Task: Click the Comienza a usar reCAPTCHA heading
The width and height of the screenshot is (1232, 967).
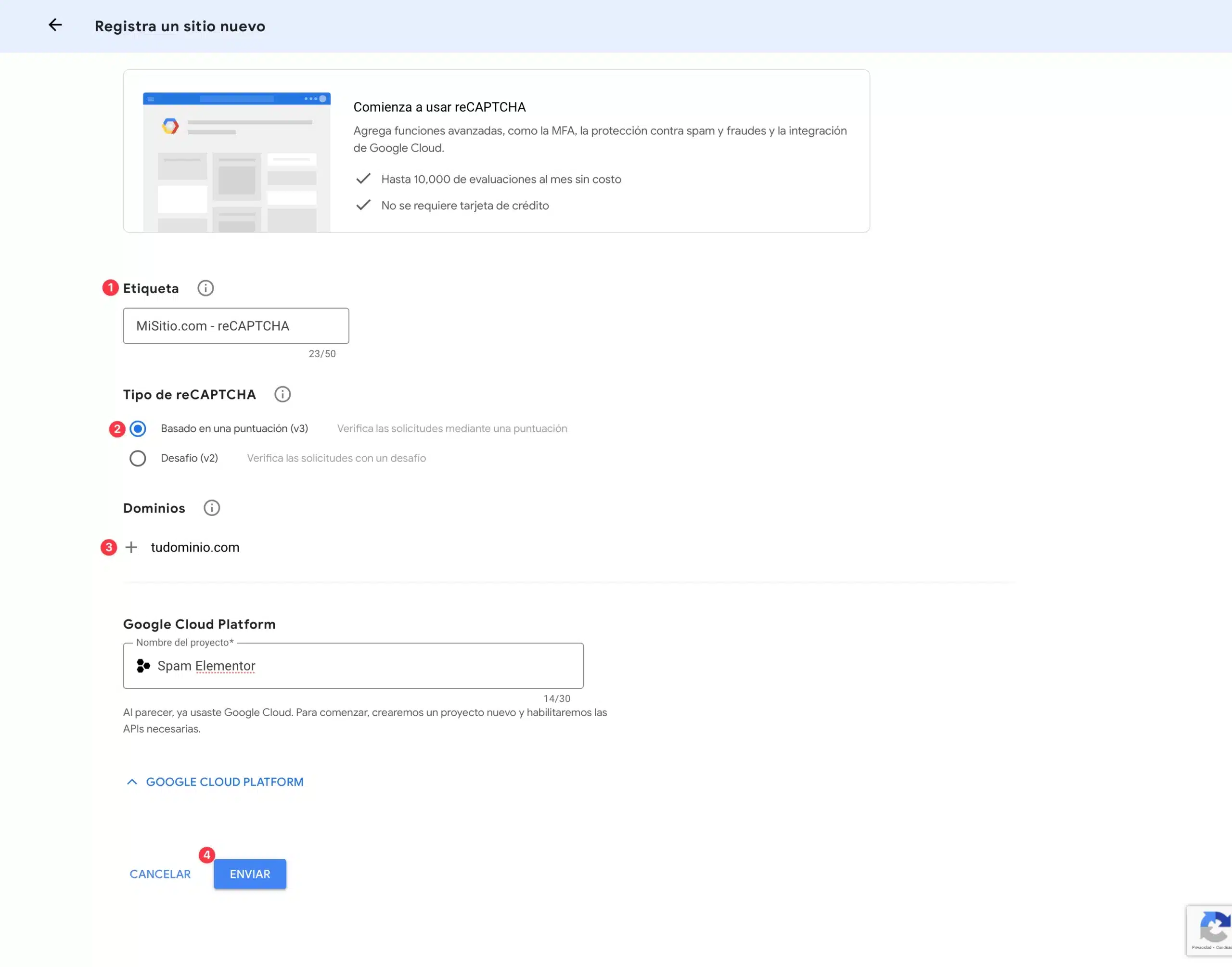Action: pos(439,107)
